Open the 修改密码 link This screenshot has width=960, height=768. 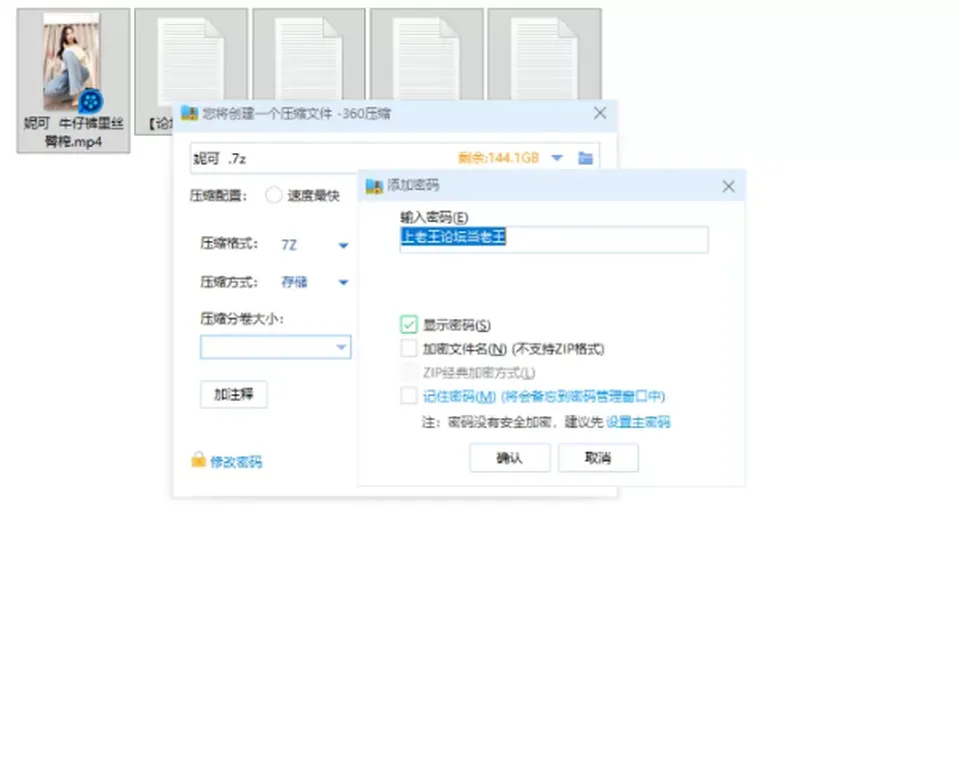[236, 462]
